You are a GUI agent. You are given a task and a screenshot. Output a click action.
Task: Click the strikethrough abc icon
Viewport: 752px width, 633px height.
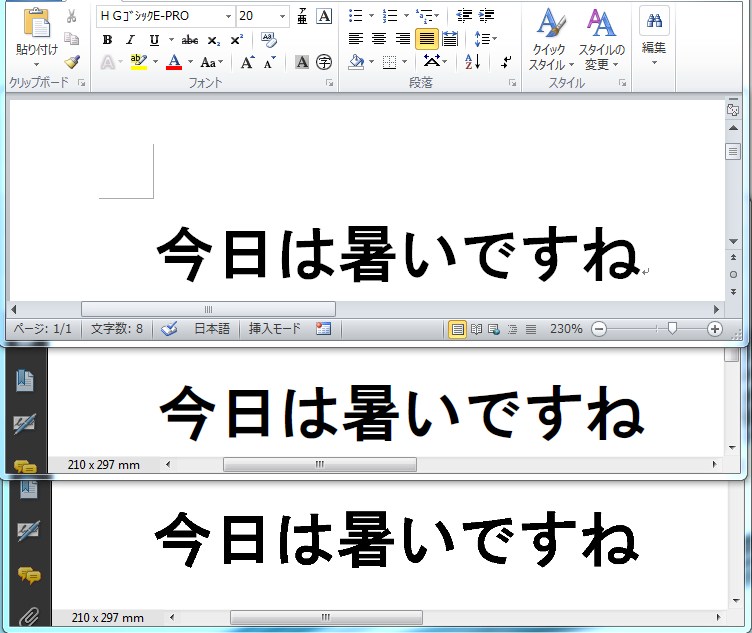[x=189, y=40]
